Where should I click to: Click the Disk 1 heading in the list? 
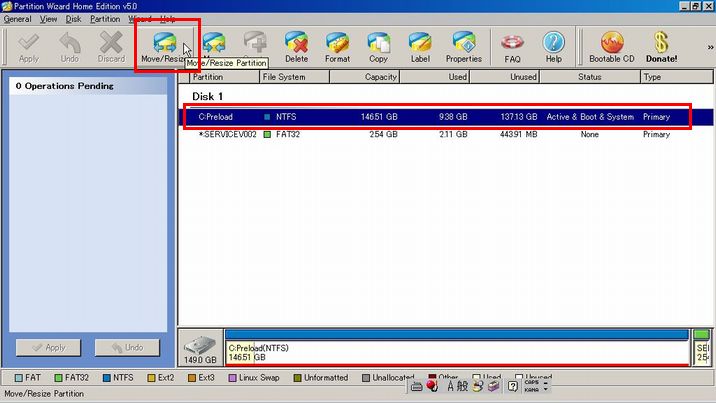[x=207, y=97]
